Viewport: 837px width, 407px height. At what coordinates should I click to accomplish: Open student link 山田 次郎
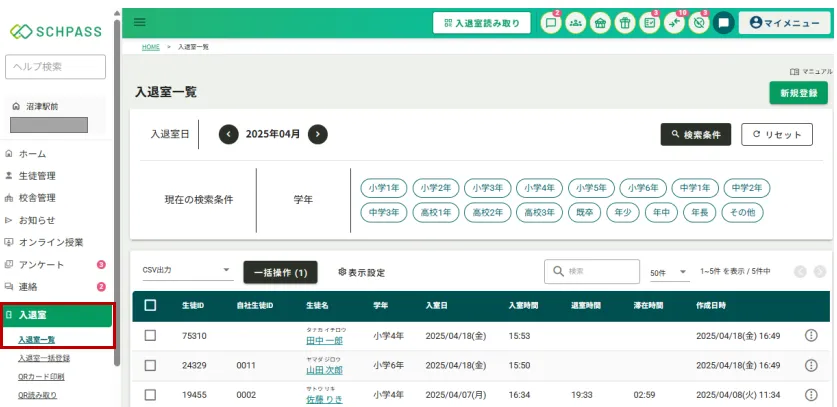(x=326, y=371)
